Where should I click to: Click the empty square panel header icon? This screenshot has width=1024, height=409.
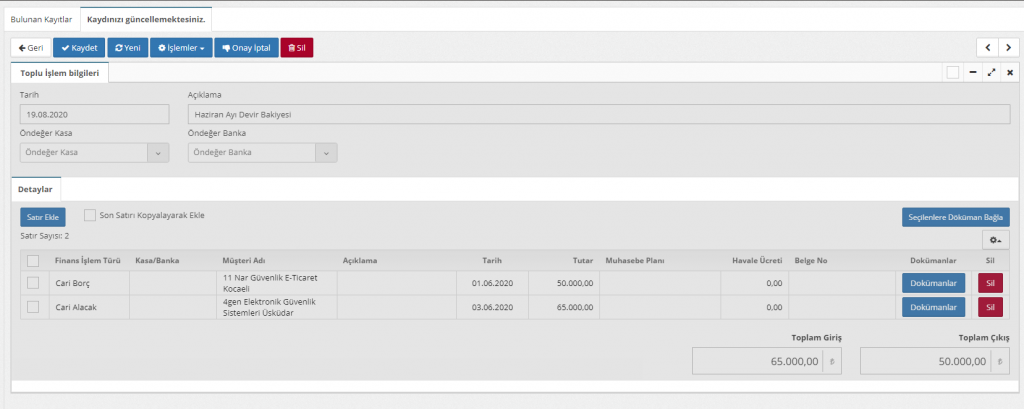tap(953, 72)
